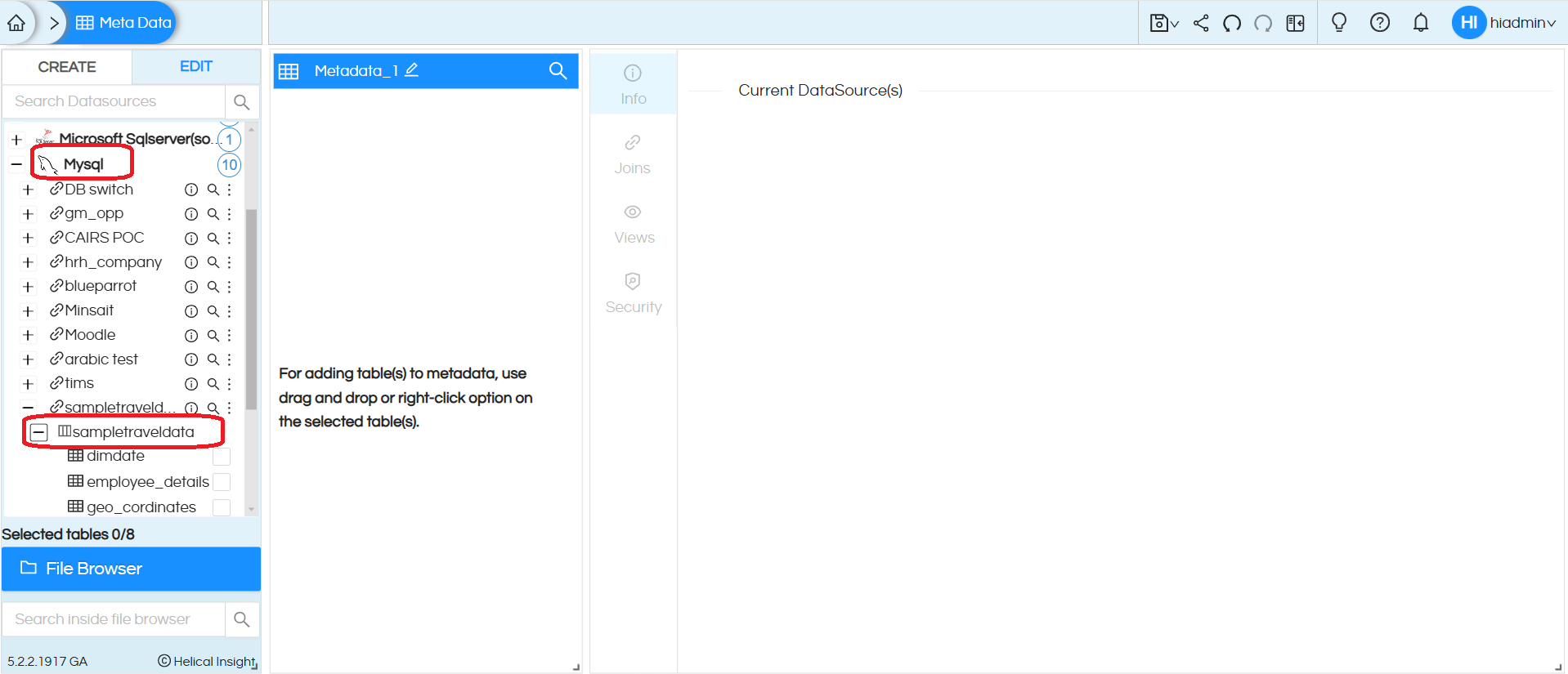The image size is (1568, 674).
Task: Open more options for tims
Action: tap(230, 384)
